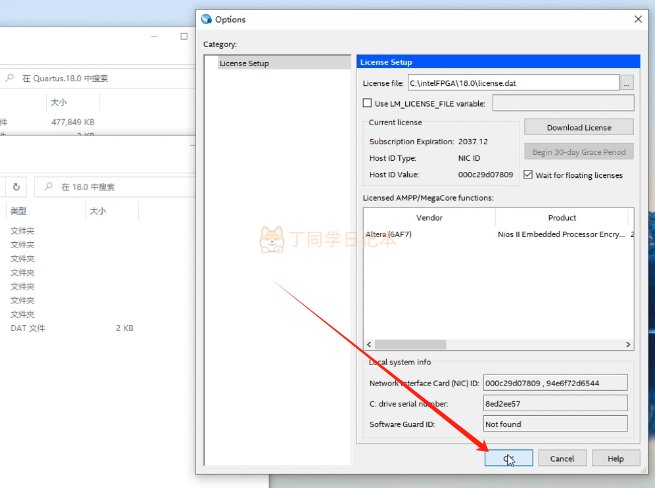Click 大小 column header in 18.0 window
The image size is (655, 488).
pos(98,211)
